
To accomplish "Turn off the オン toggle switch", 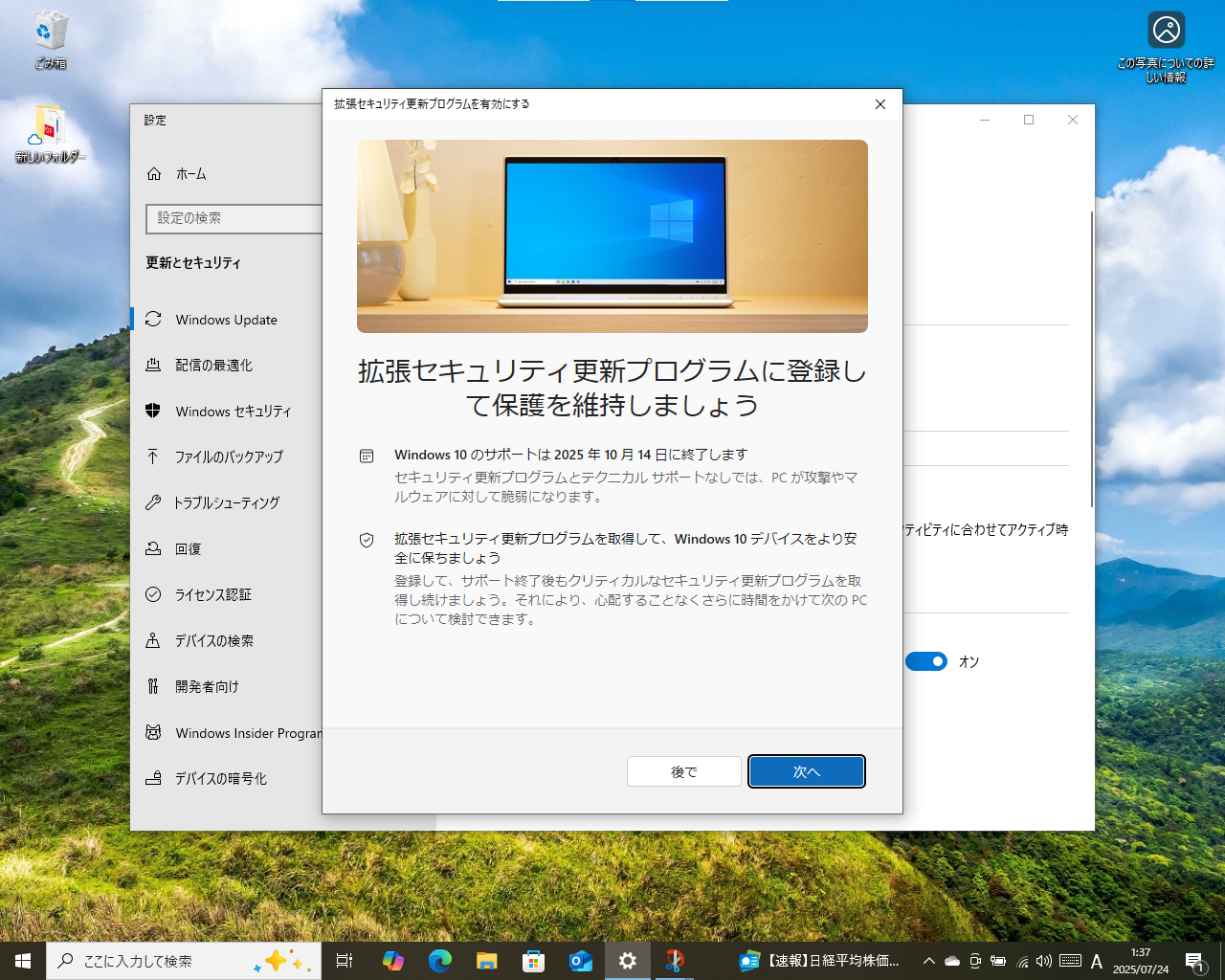I will (925, 660).
